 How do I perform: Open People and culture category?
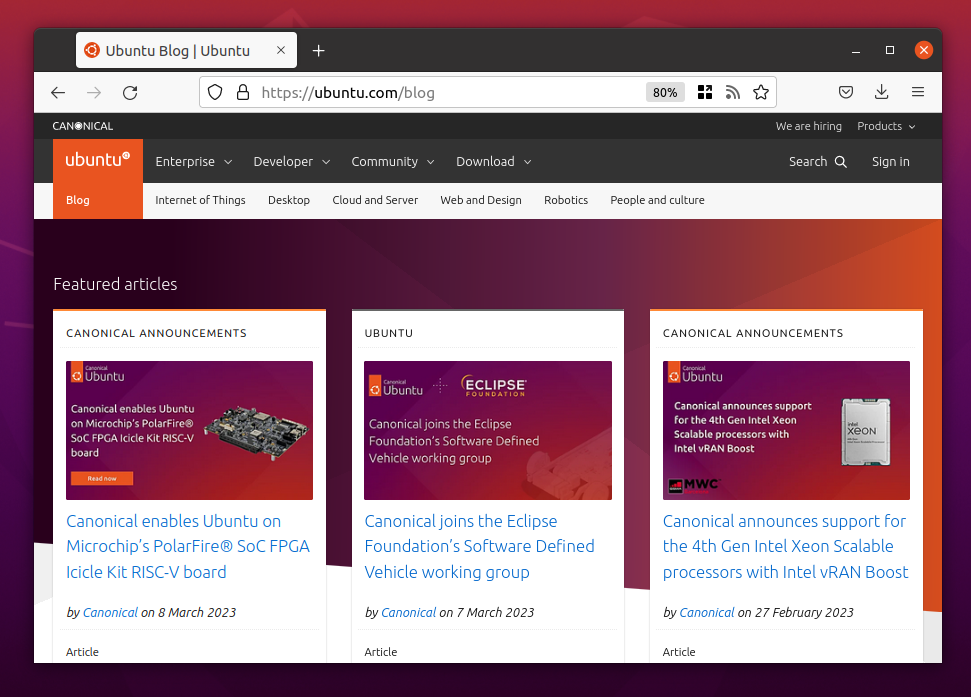tap(657, 200)
